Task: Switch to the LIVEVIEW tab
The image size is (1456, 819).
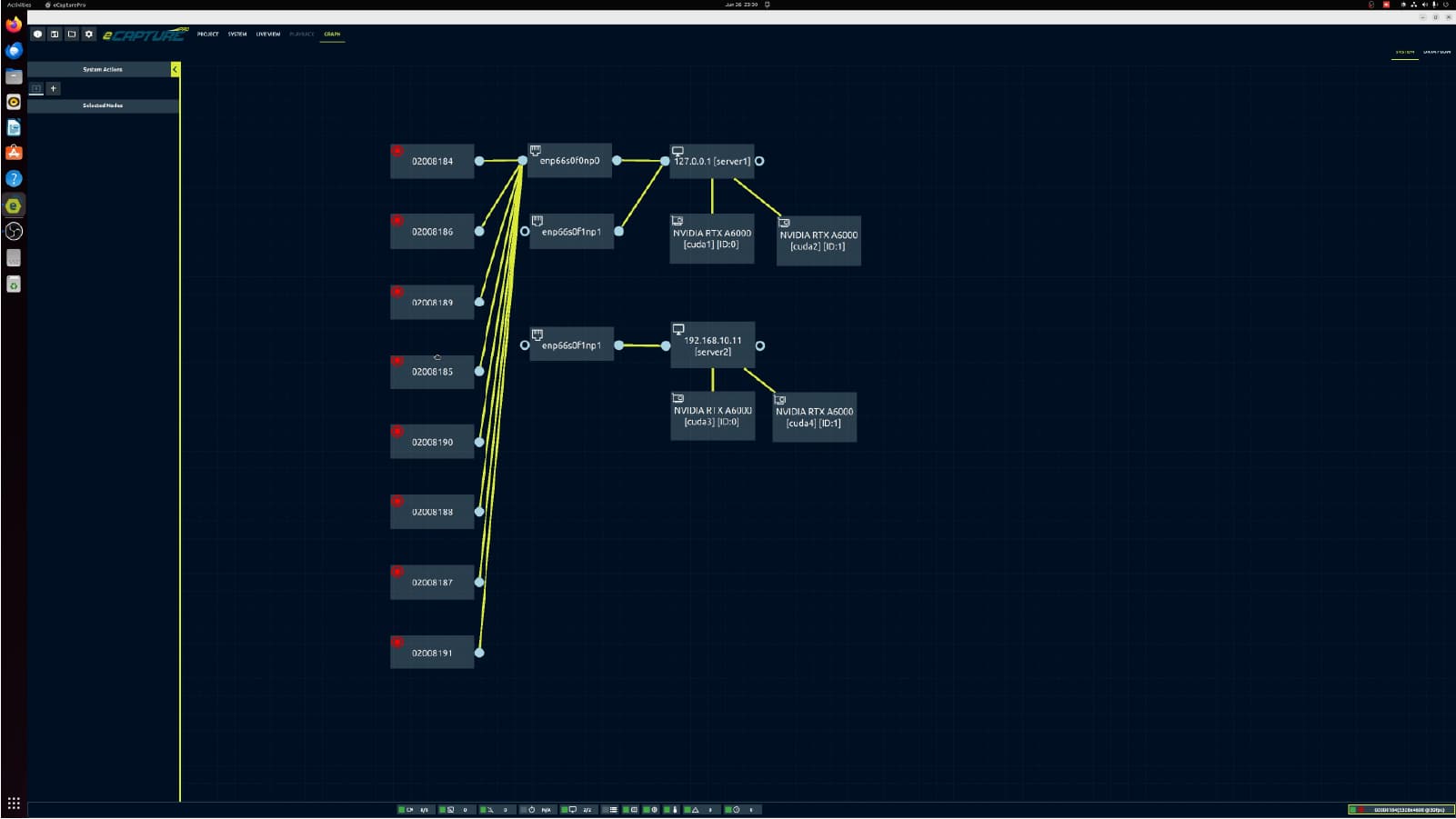Action: pos(267,35)
